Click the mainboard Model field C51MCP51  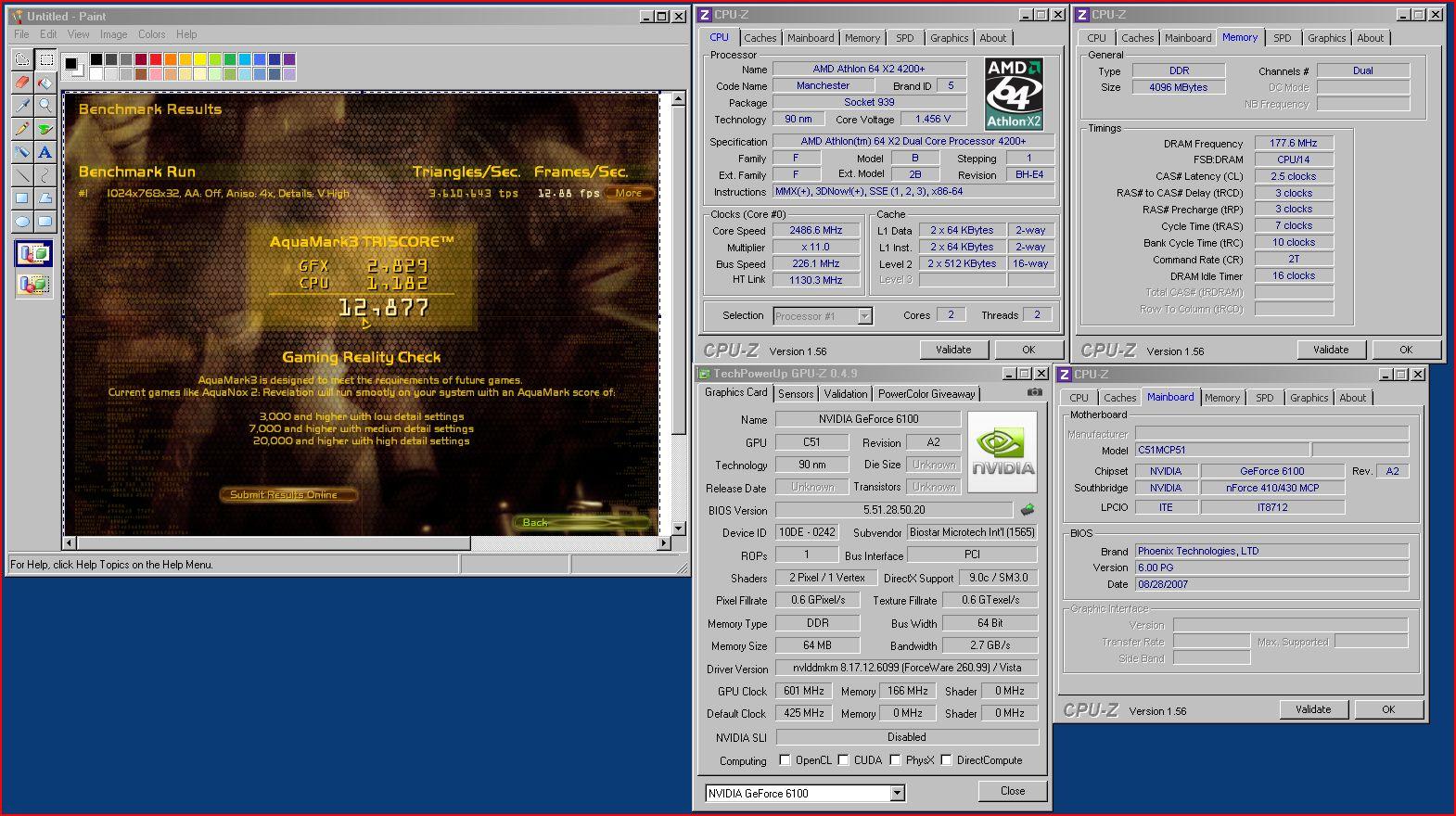[x=1221, y=450]
